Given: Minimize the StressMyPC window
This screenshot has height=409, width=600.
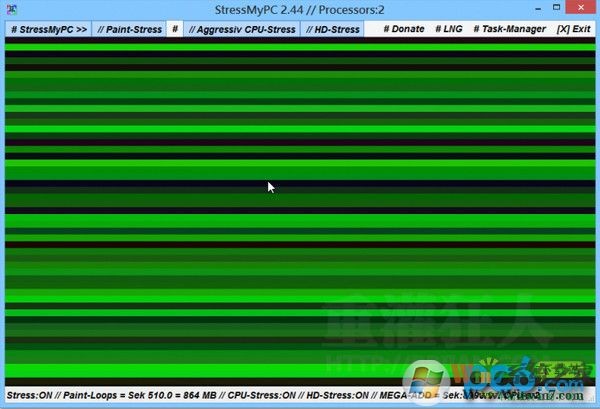Looking at the screenshot, I should point(538,8).
